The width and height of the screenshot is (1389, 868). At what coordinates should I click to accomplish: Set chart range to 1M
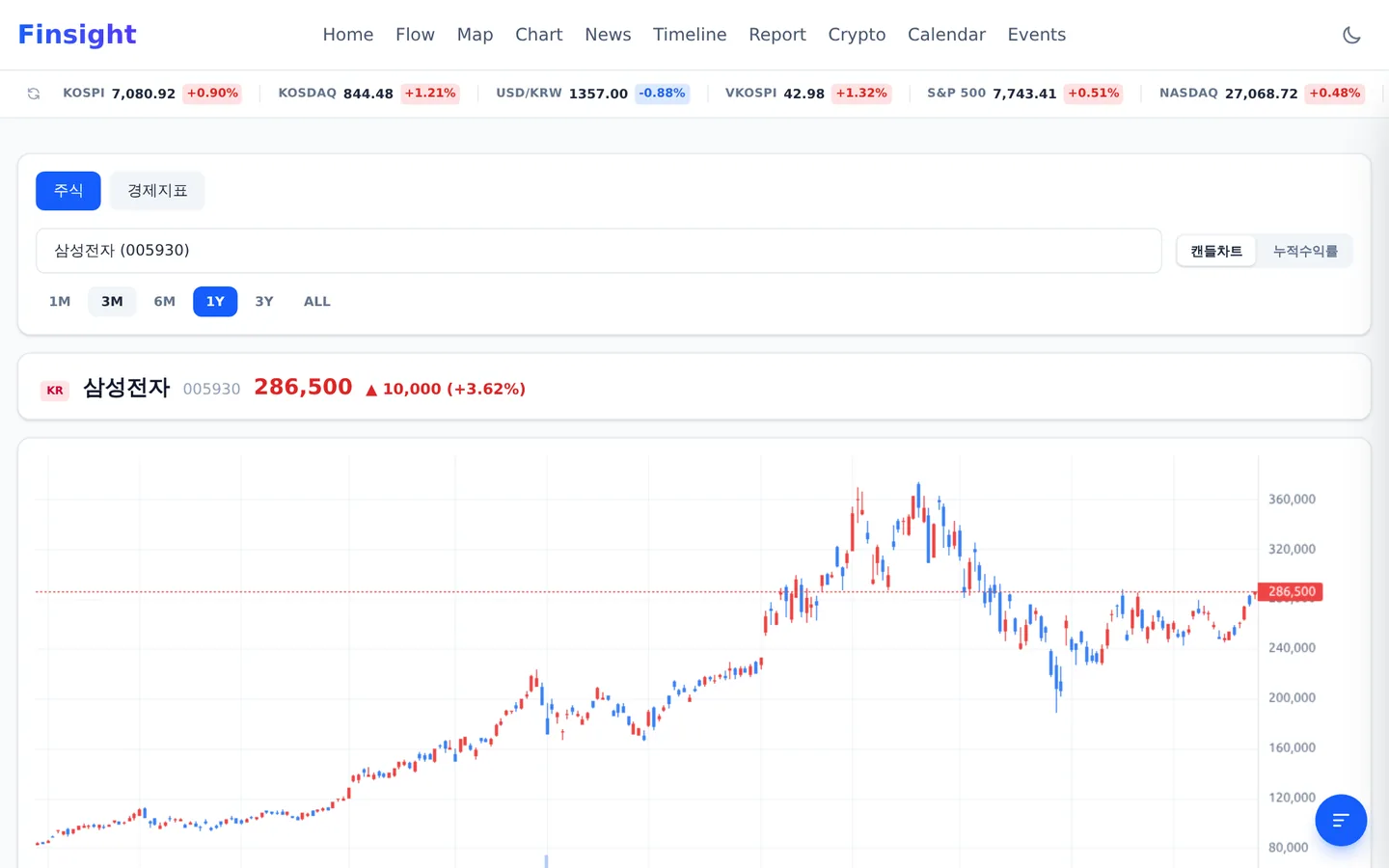60,302
